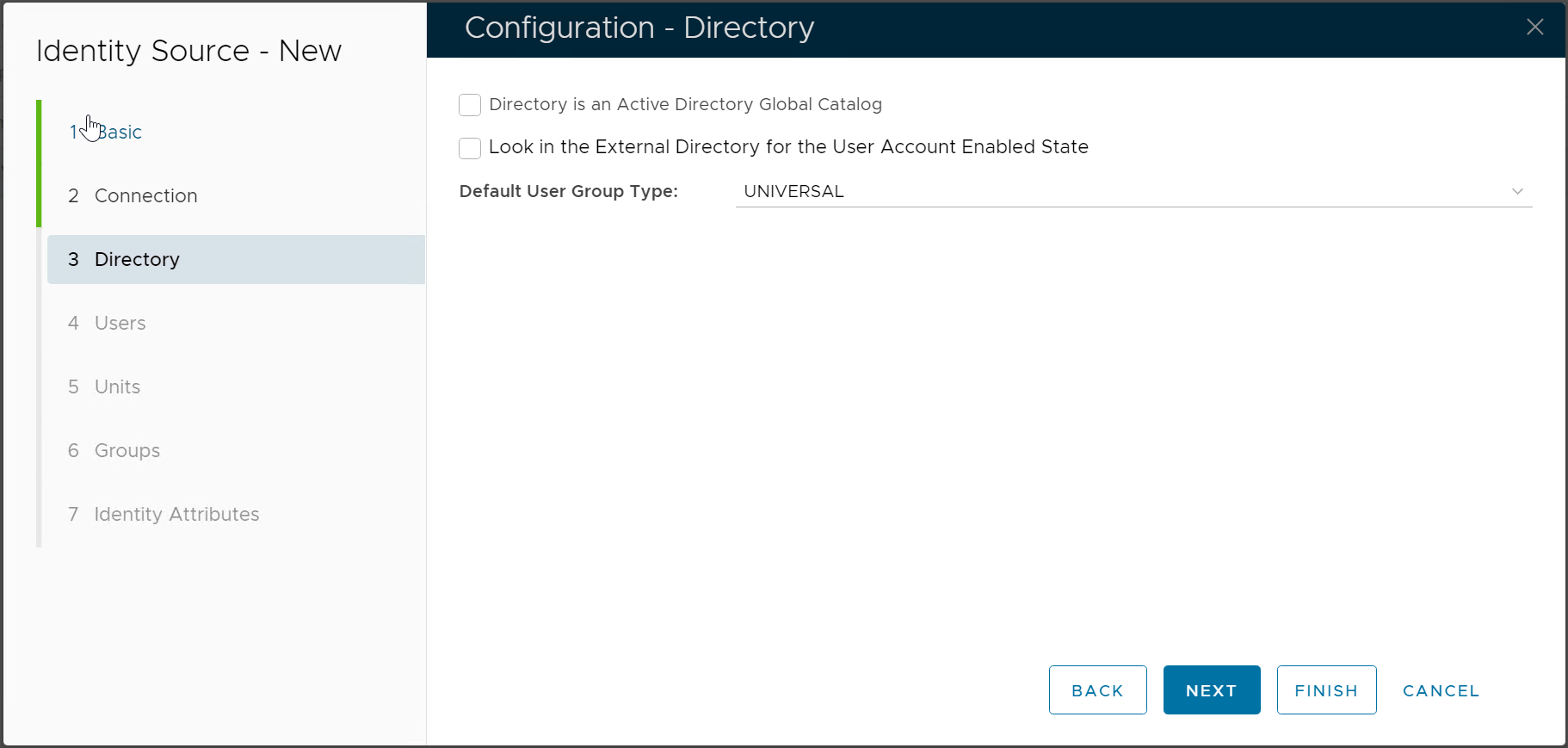The width and height of the screenshot is (1568, 748).
Task: Click the 'Configuration - Directory' header title
Action: tap(639, 28)
